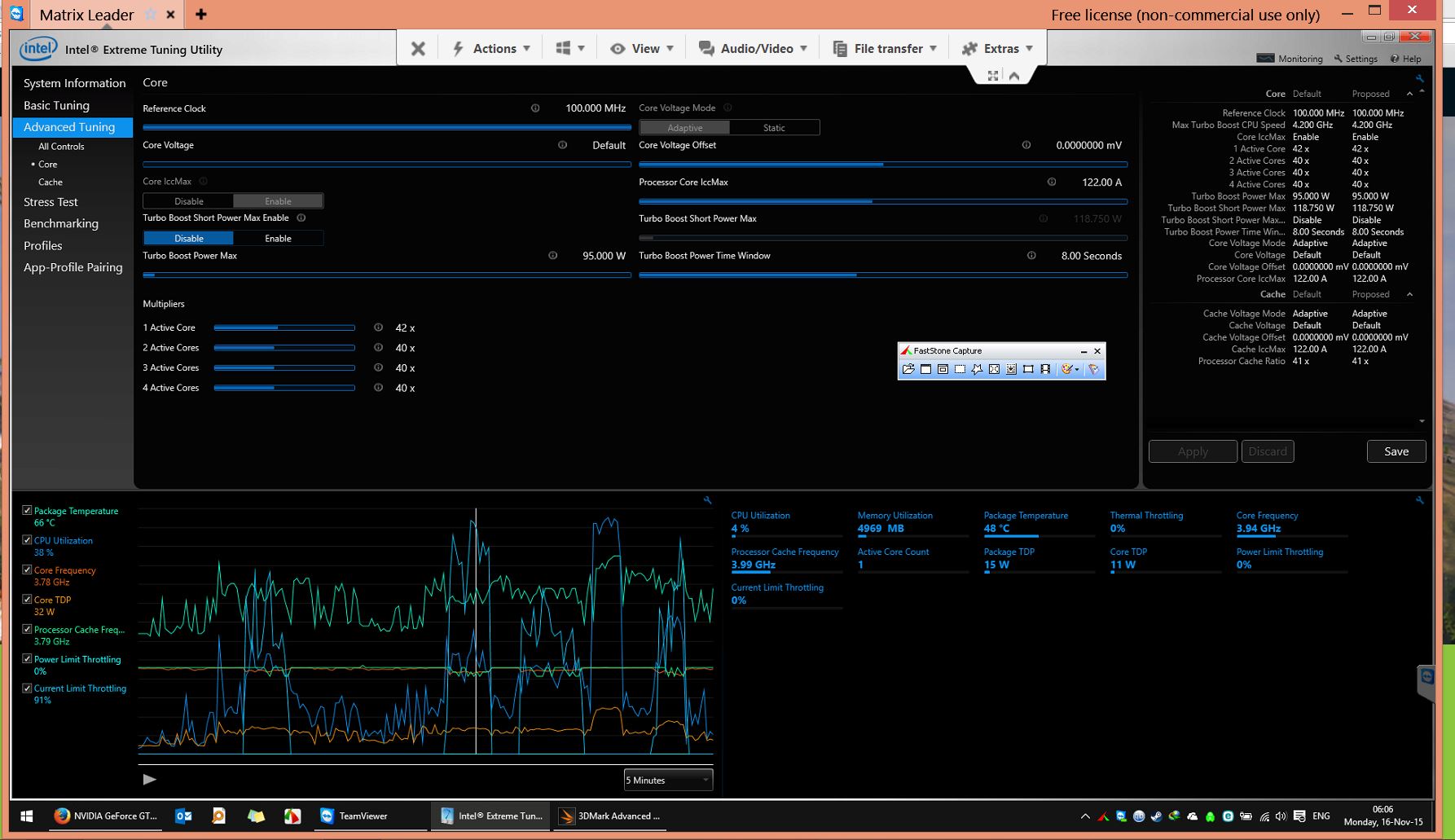This screenshot has height=840, width=1455.
Task: Open Profiles in sidebar
Action: click(x=42, y=245)
